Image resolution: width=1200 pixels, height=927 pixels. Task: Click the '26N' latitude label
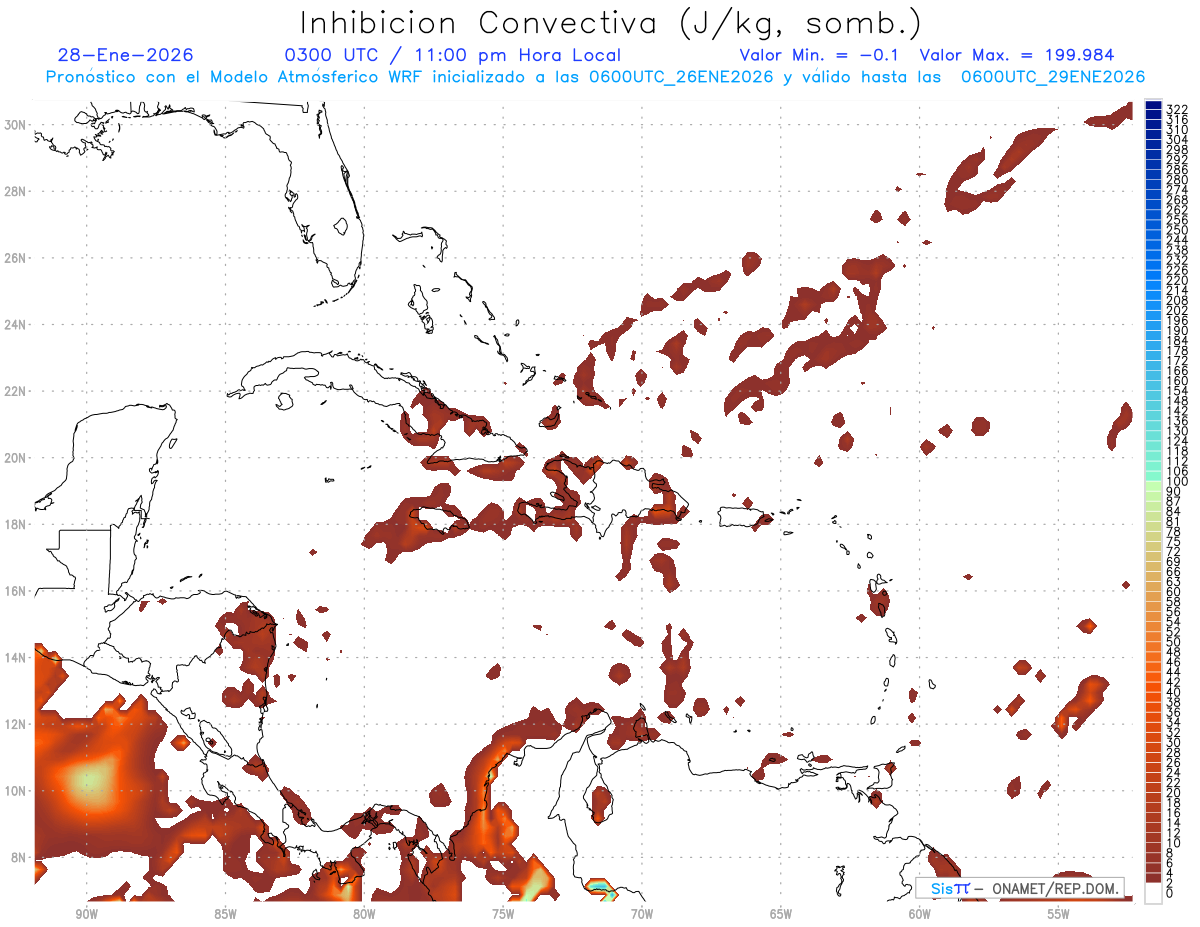click(16, 258)
